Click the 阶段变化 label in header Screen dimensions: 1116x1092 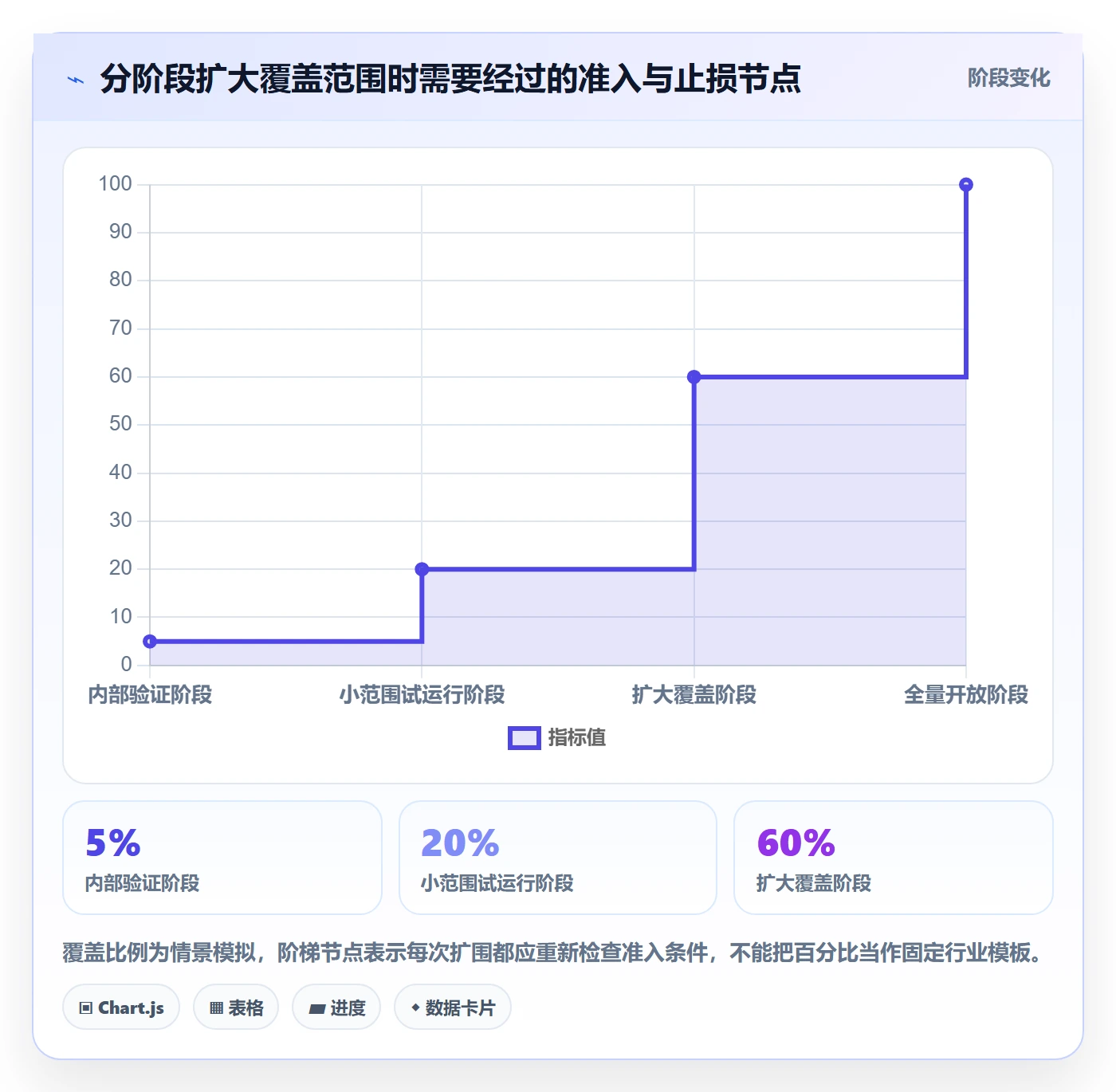click(x=1008, y=78)
